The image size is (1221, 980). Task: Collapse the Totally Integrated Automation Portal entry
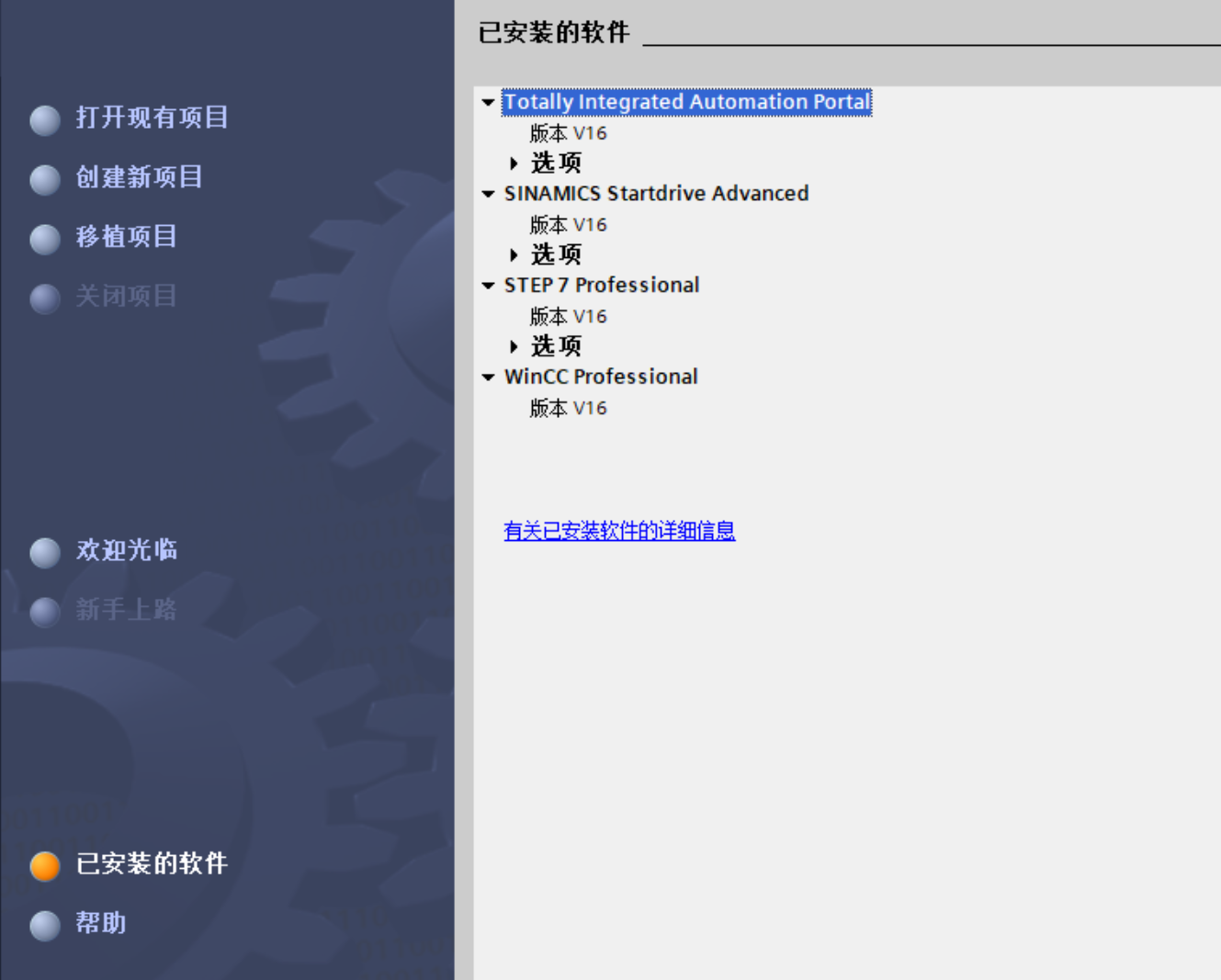[x=489, y=102]
